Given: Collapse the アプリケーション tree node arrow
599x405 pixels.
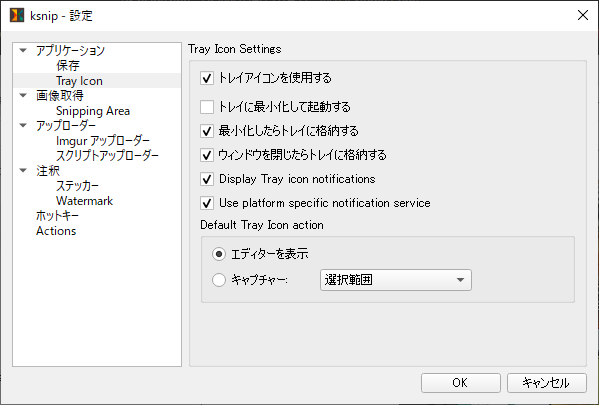Looking at the screenshot, I should point(23,50).
